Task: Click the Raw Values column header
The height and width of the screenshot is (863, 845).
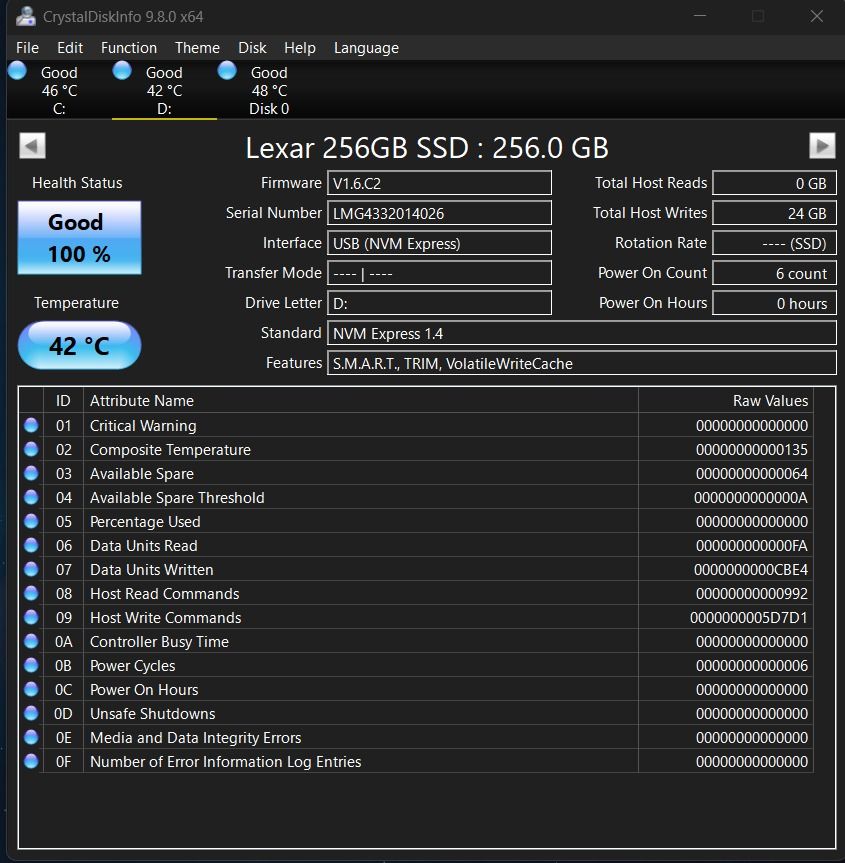Action: pos(726,401)
